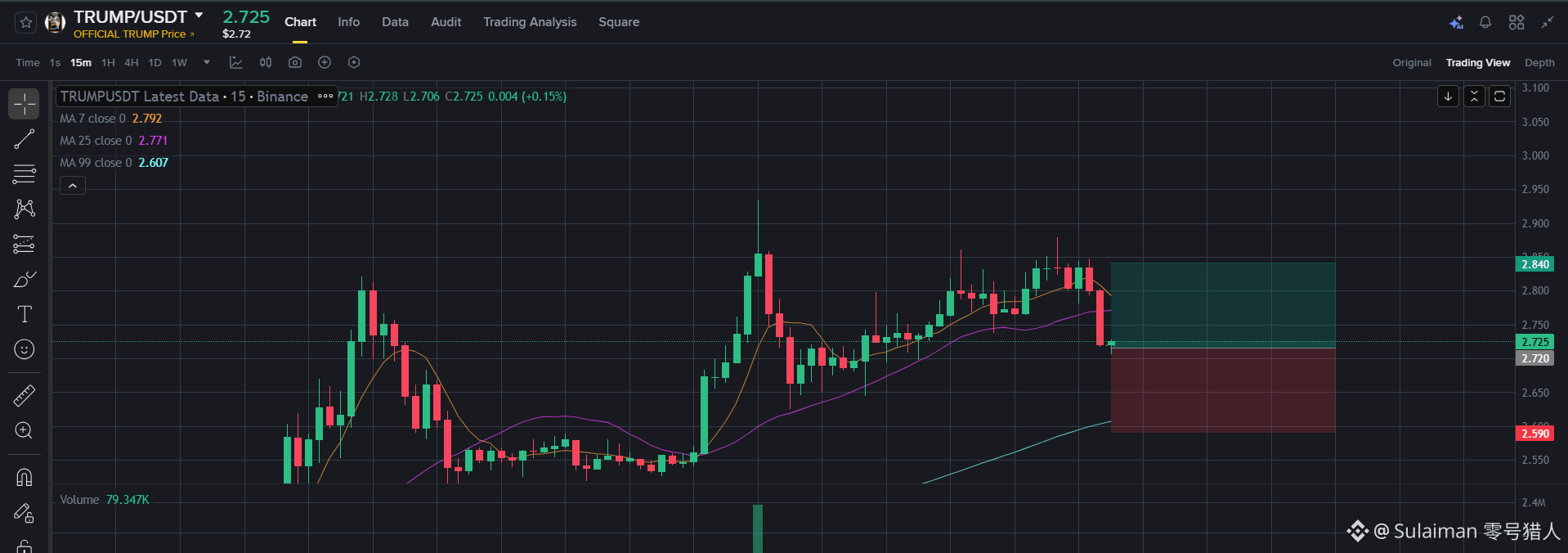Open more options on the TRUMPUSDT legend
The image size is (1568, 553).
(x=325, y=97)
